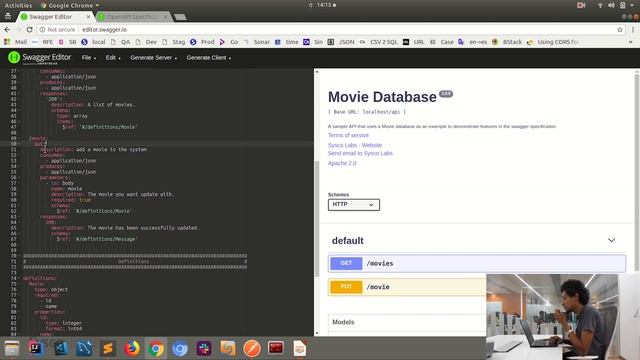The width and height of the screenshot is (640, 360).
Task: Launch Chromium from dock
Action: pos(180,349)
